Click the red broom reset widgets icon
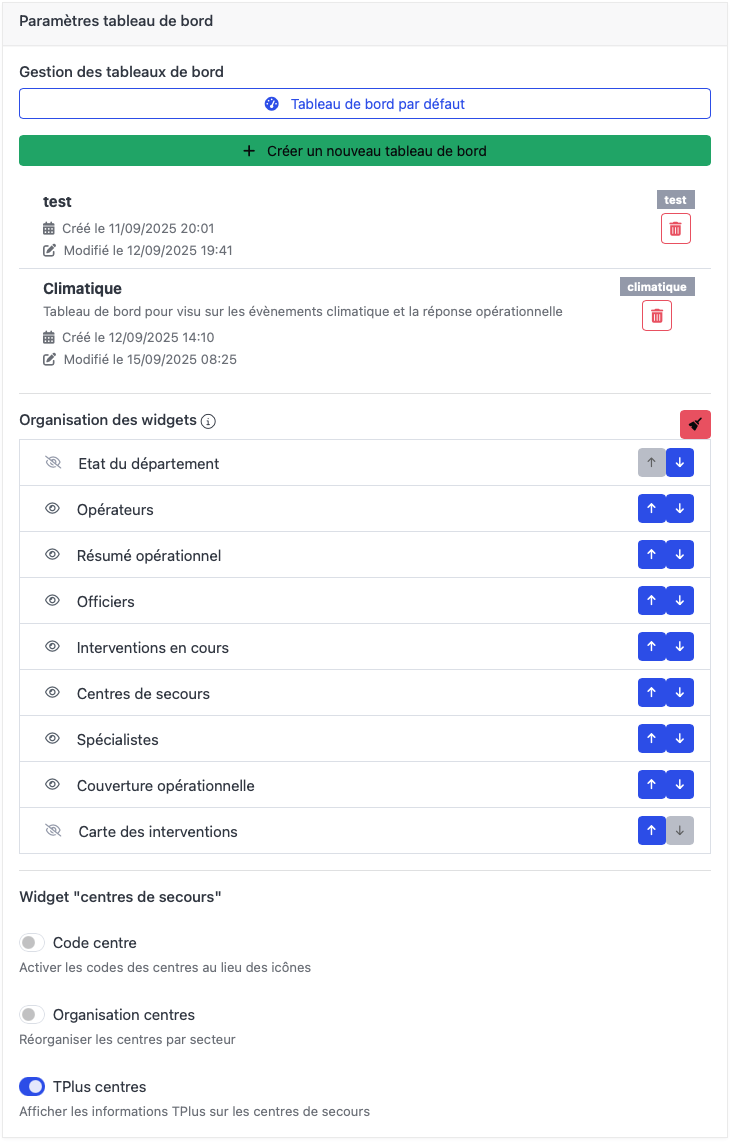Image resolution: width=732 pixels, height=1143 pixels. click(695, 424)
